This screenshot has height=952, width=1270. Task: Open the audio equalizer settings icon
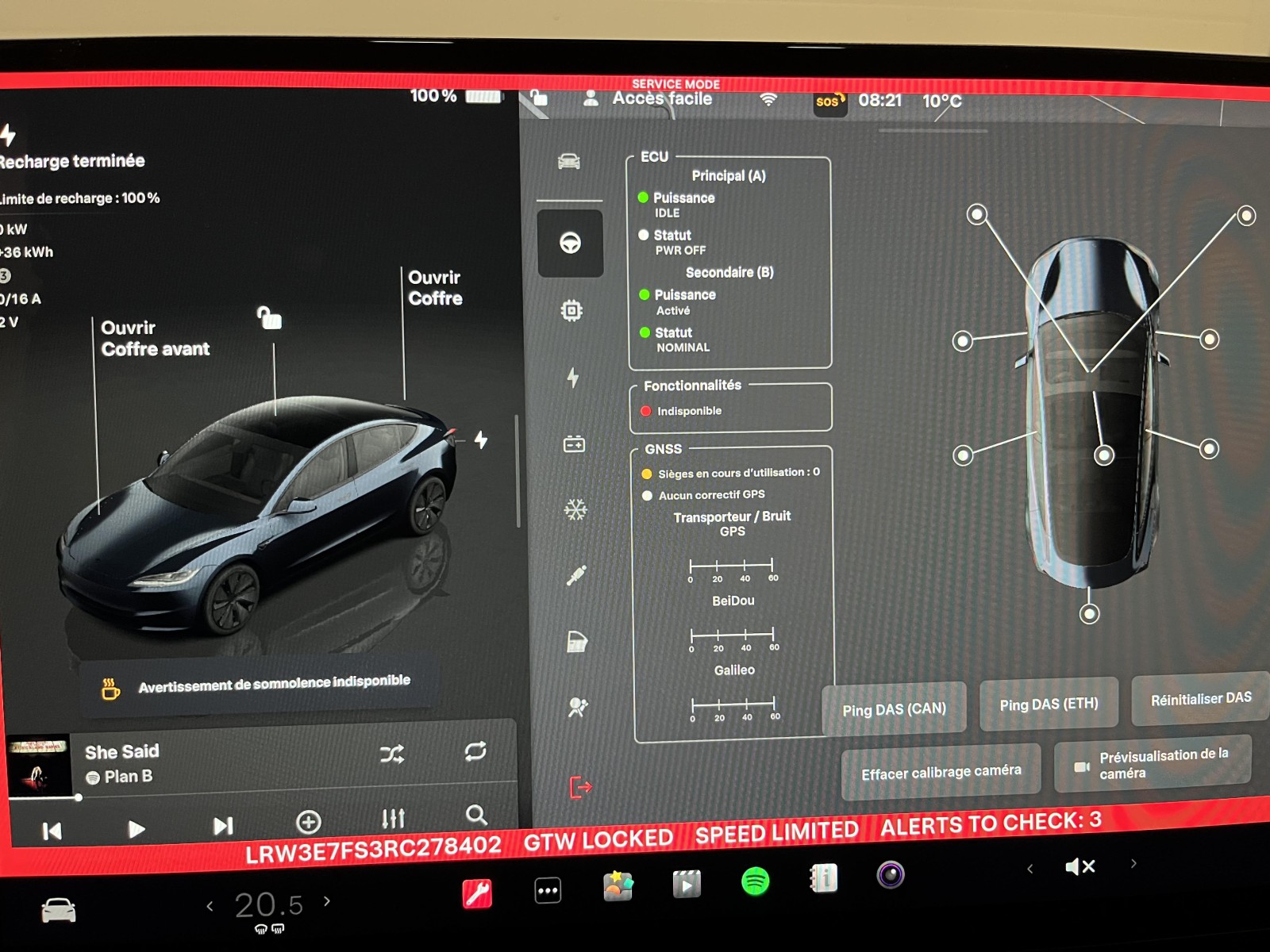pyautogui.click(x=393, y=818)
